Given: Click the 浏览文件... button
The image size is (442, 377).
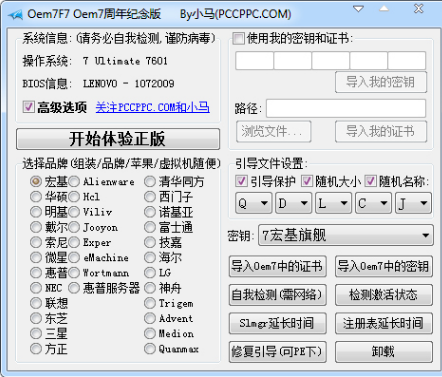Looking at the screenshot, I should tap(274, 131).
